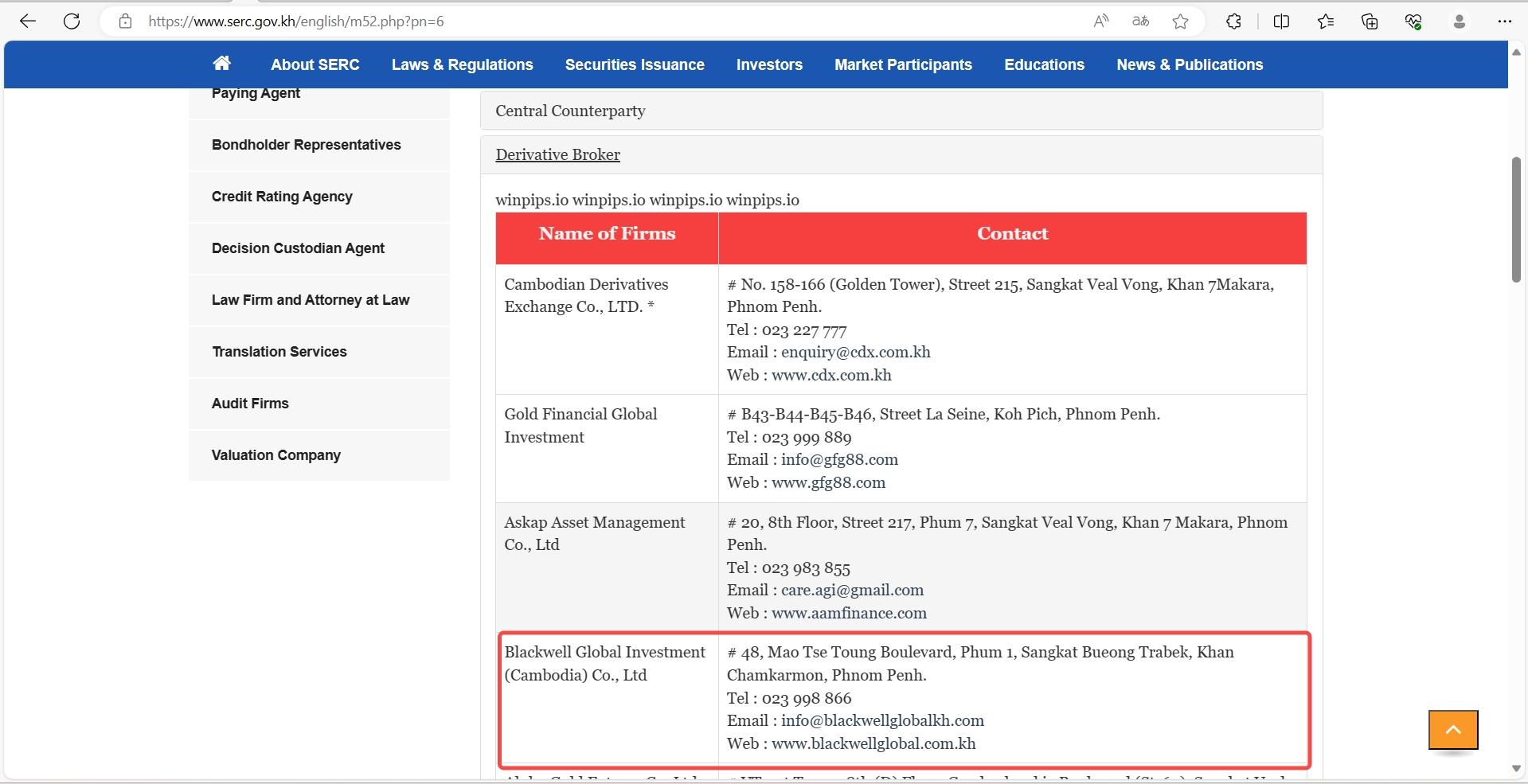Open browser Extensions puzzle icon

[x=1233, y=21]
